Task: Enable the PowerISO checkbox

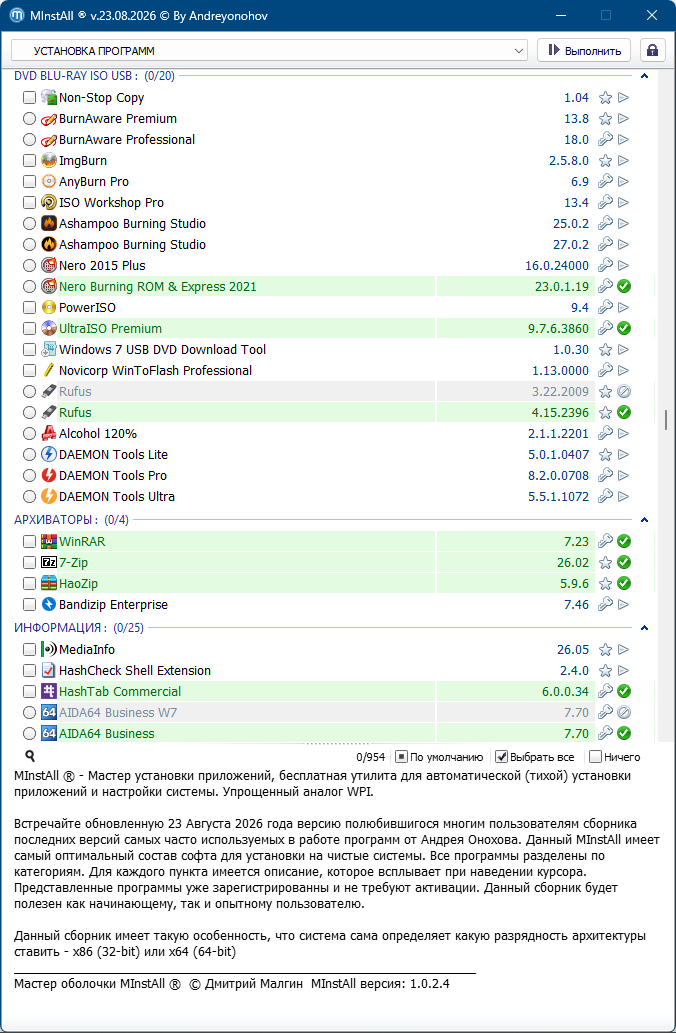Action: point(30,308)
